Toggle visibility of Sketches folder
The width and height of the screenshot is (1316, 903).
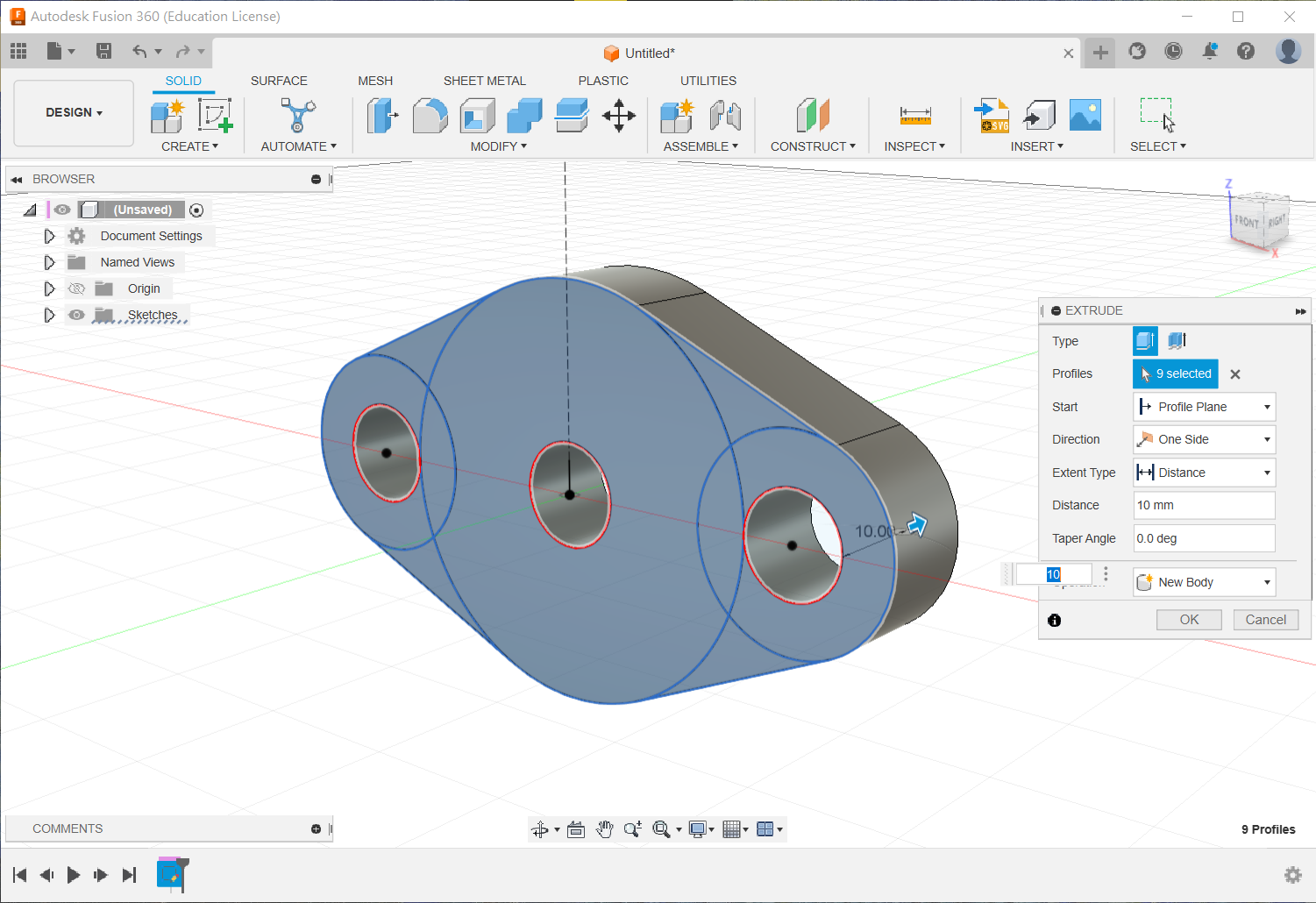pos(77,315)
